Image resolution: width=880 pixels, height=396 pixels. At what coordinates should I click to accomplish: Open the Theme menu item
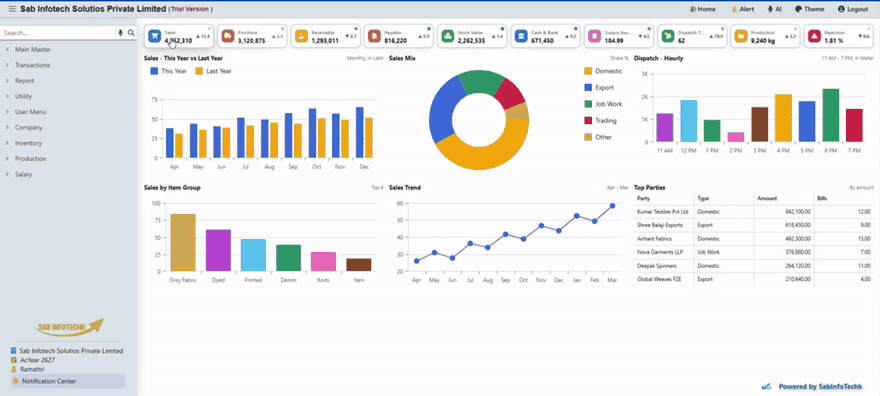click(x=810, y=9)
